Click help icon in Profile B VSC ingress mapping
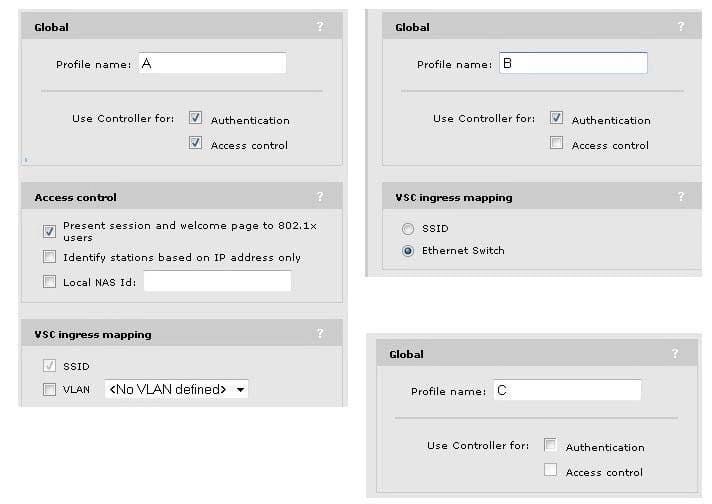Viewport: 712px width, 504px height. coord(681,197)
